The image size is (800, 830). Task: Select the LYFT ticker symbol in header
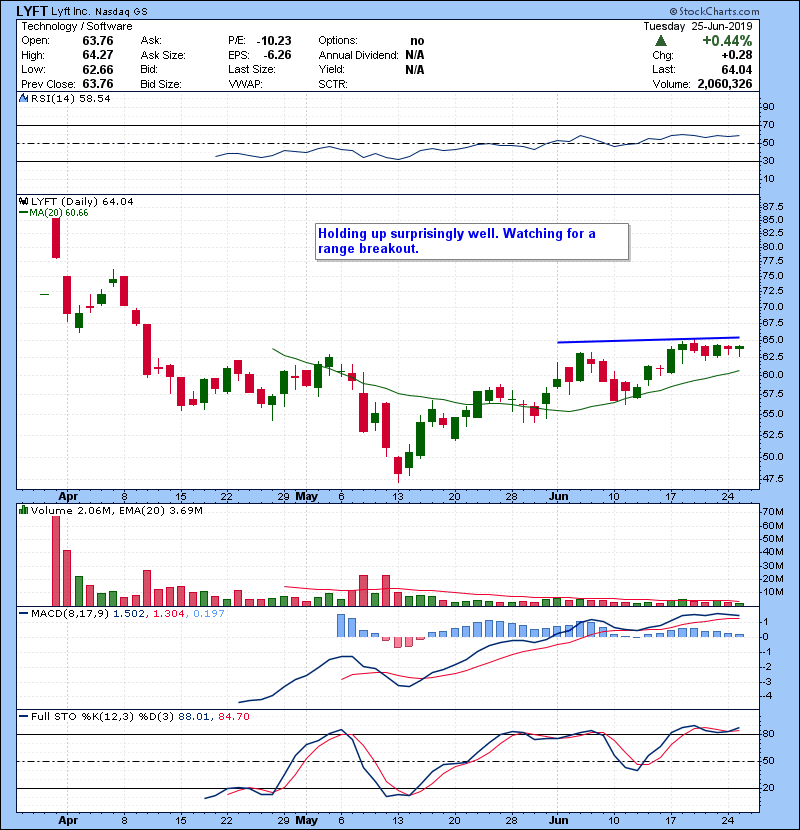click(x=32, y=11)
